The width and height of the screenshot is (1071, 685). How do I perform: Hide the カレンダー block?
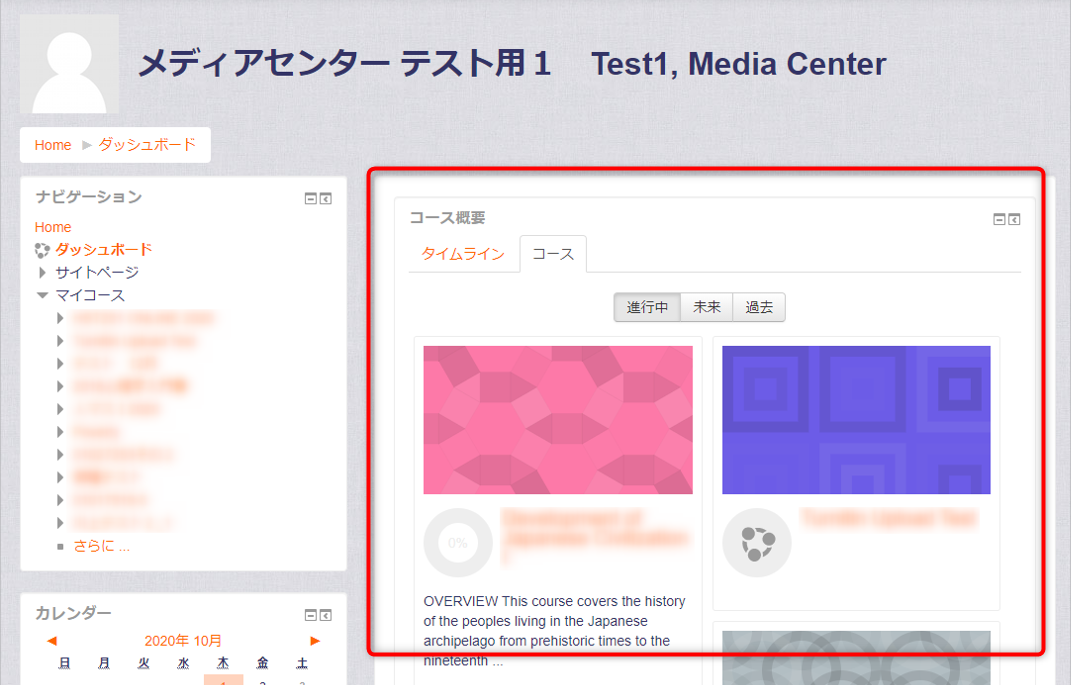coord(311,615)
